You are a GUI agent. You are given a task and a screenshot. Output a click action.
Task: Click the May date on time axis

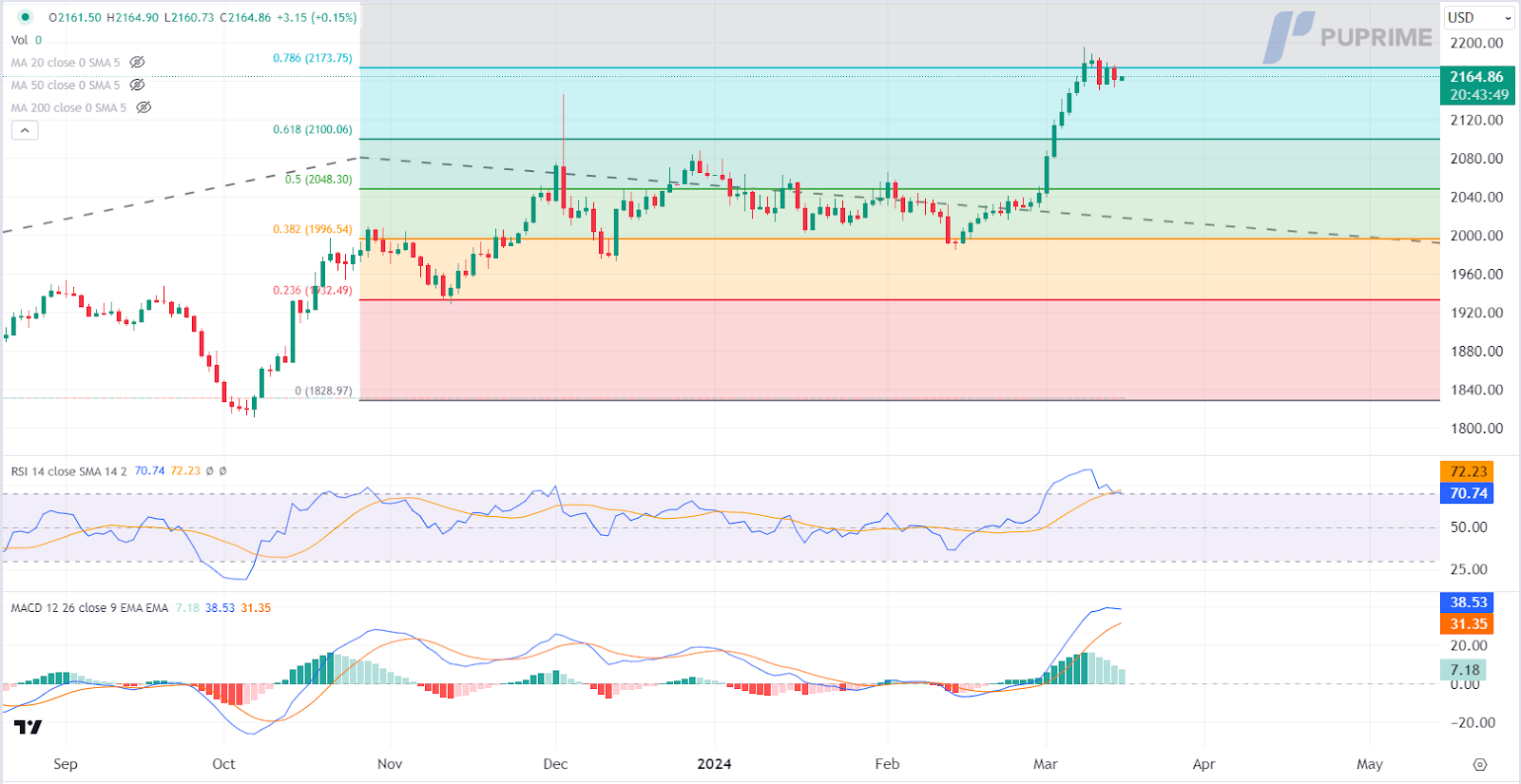(x=1370, y=764)
